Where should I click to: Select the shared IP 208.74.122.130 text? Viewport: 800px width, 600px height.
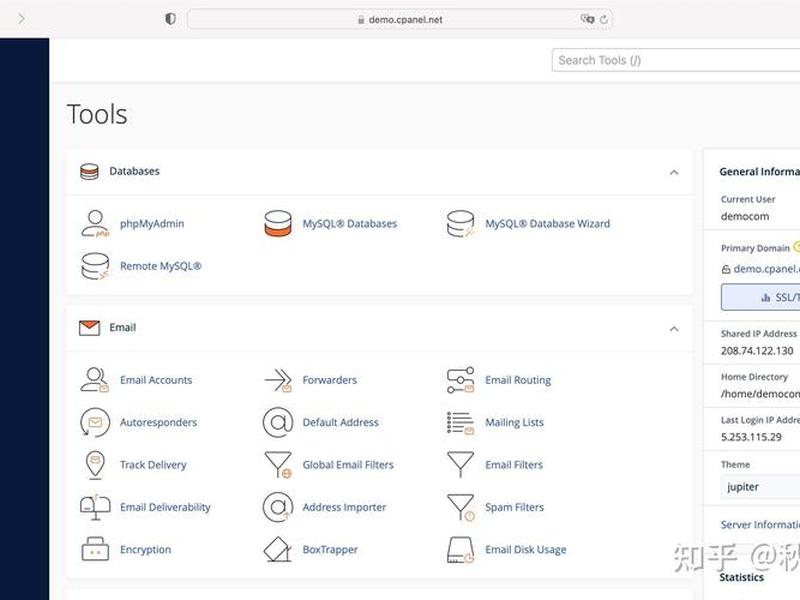tap(757, 351)
